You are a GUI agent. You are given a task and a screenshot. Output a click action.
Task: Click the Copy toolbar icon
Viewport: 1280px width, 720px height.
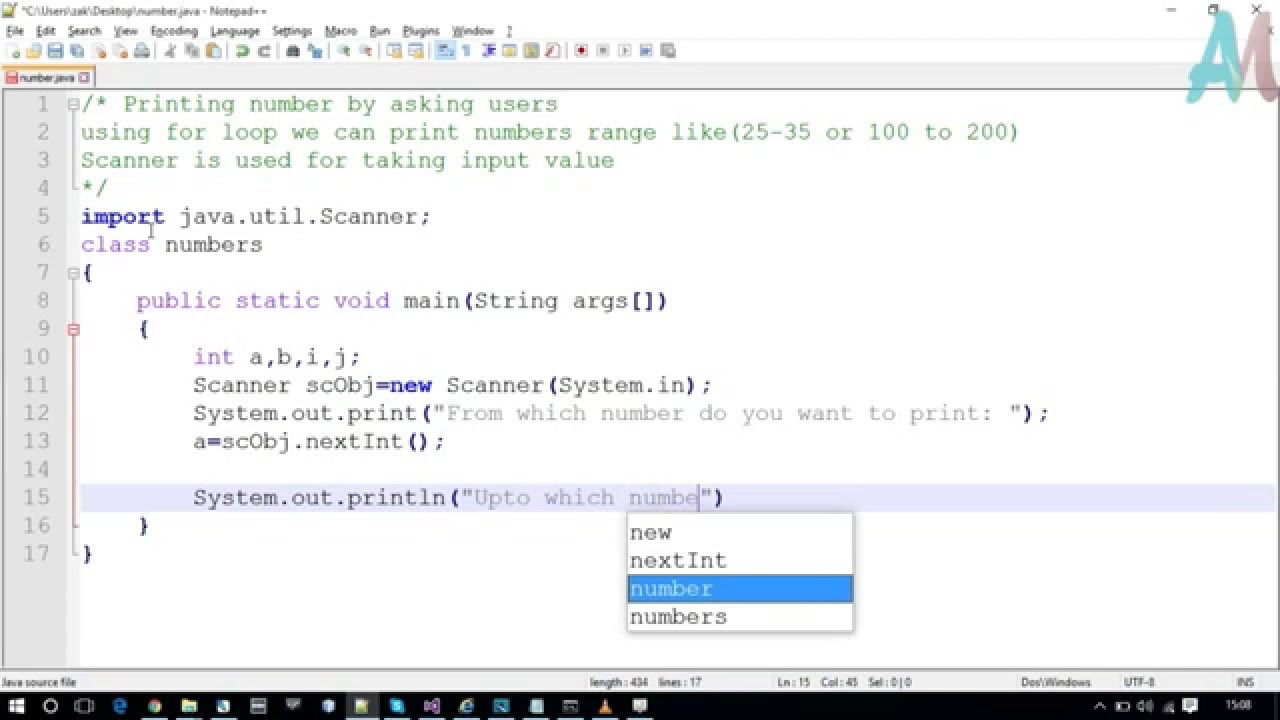(191, 50)
